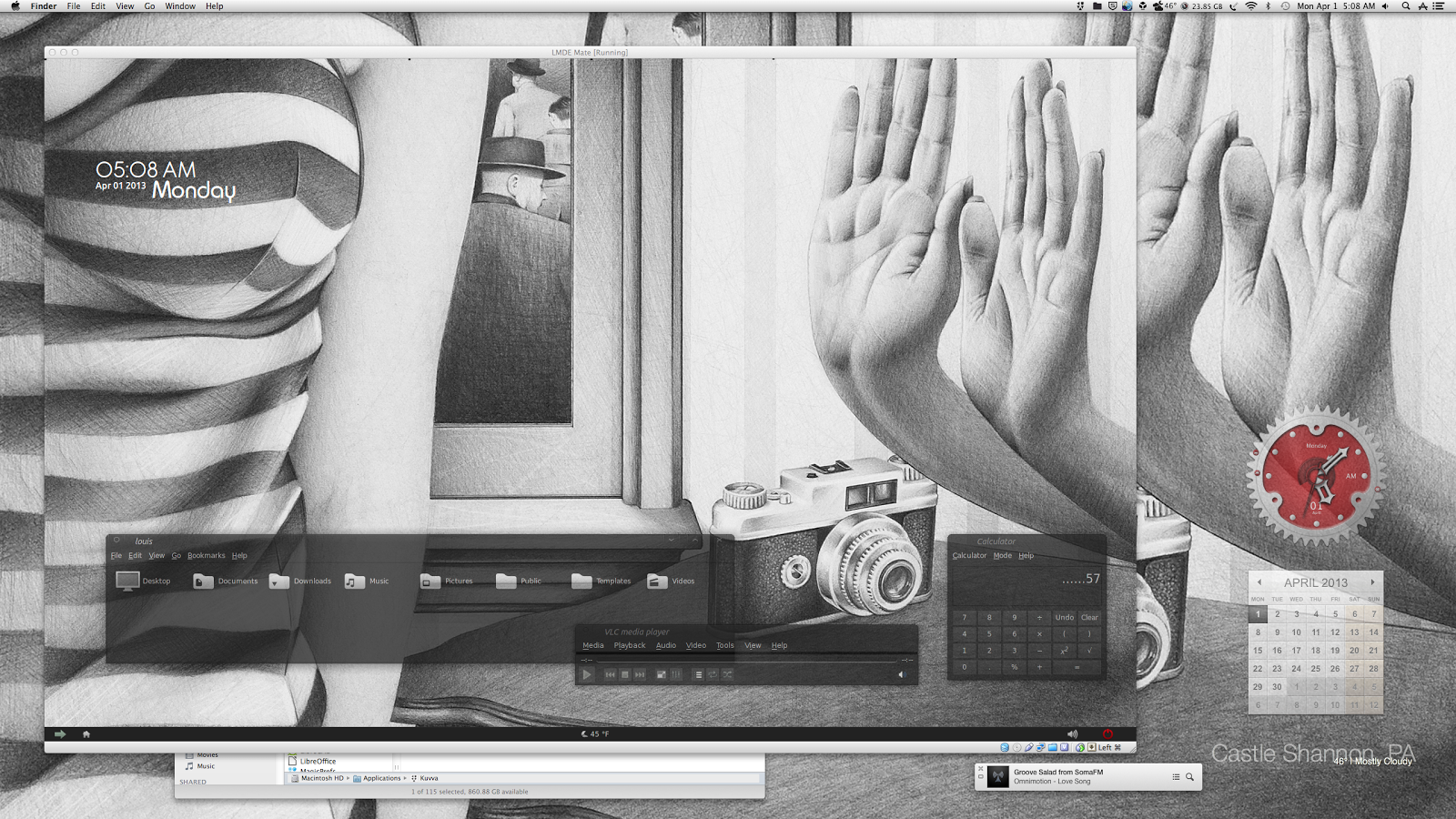Open the Window menu in macOS menu bar
The height and width of the screenshot is (819, 1456).
[x=180, y=6]
